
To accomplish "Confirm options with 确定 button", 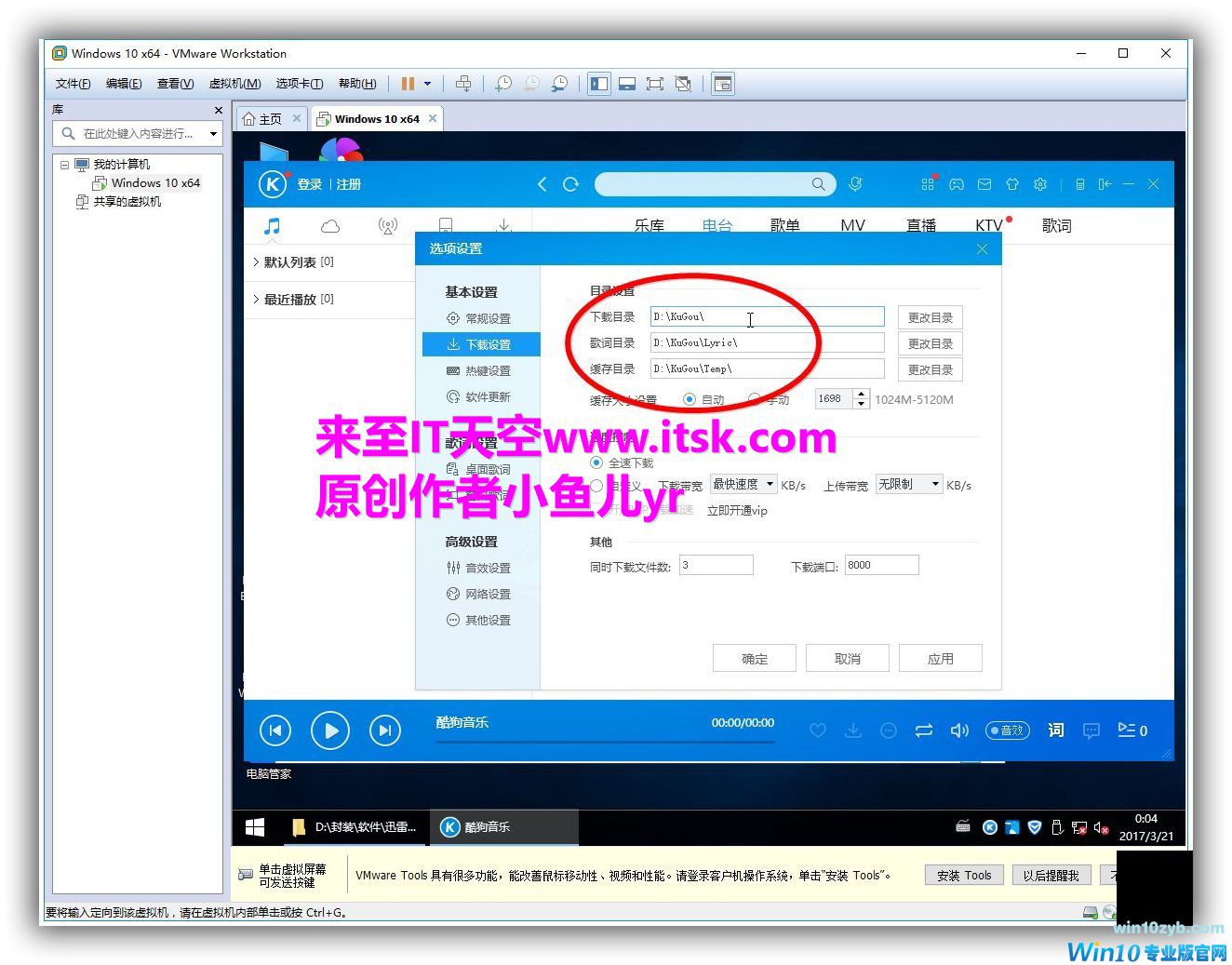I will (x=755, y=659).
